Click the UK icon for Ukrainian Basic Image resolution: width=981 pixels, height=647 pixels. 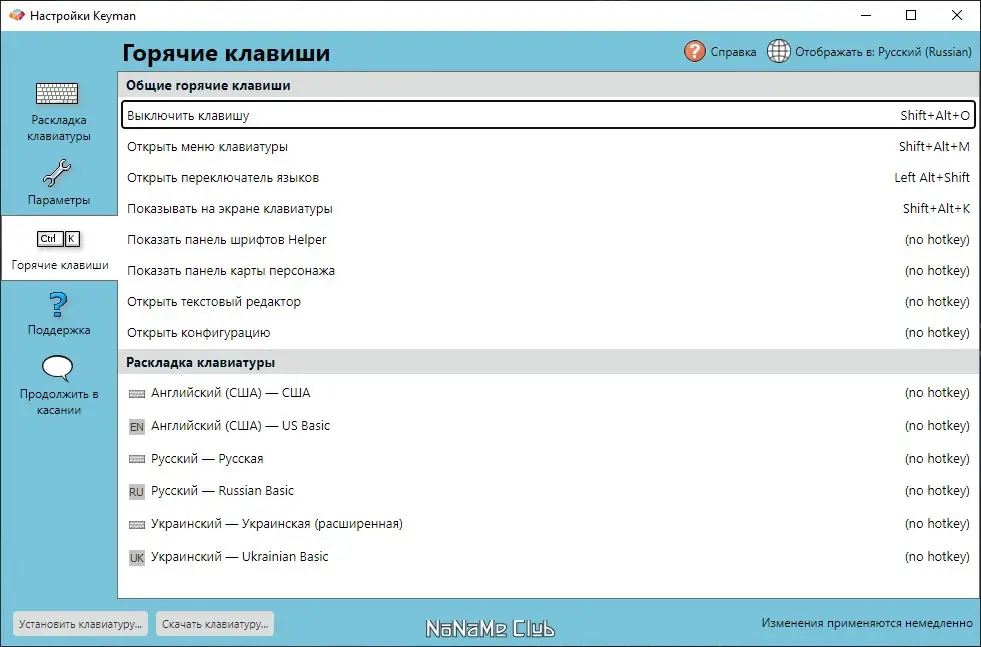click(136, 558)
